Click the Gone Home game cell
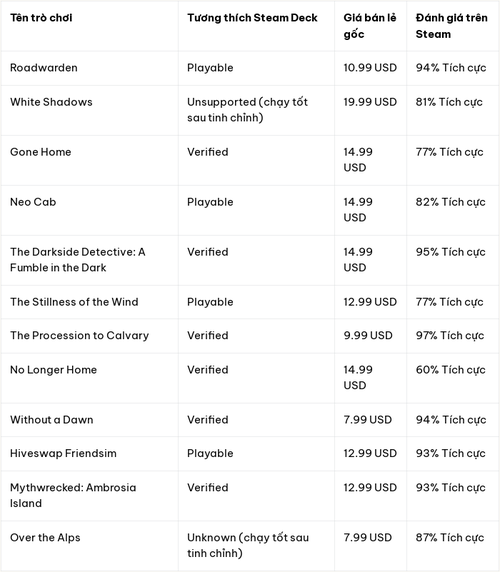 coord(40,152)
